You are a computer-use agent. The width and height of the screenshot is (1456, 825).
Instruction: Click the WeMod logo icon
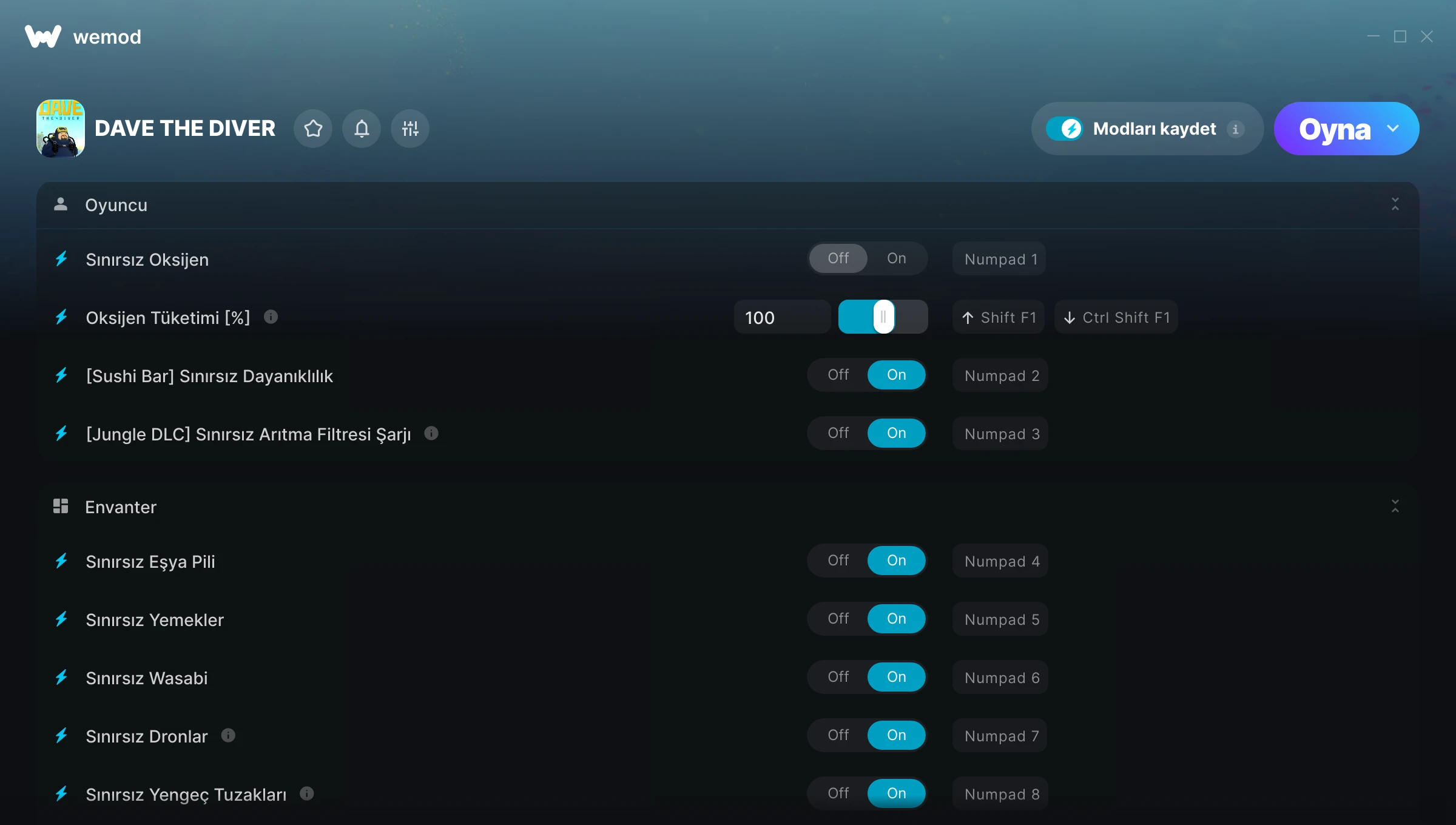point(43,36)
